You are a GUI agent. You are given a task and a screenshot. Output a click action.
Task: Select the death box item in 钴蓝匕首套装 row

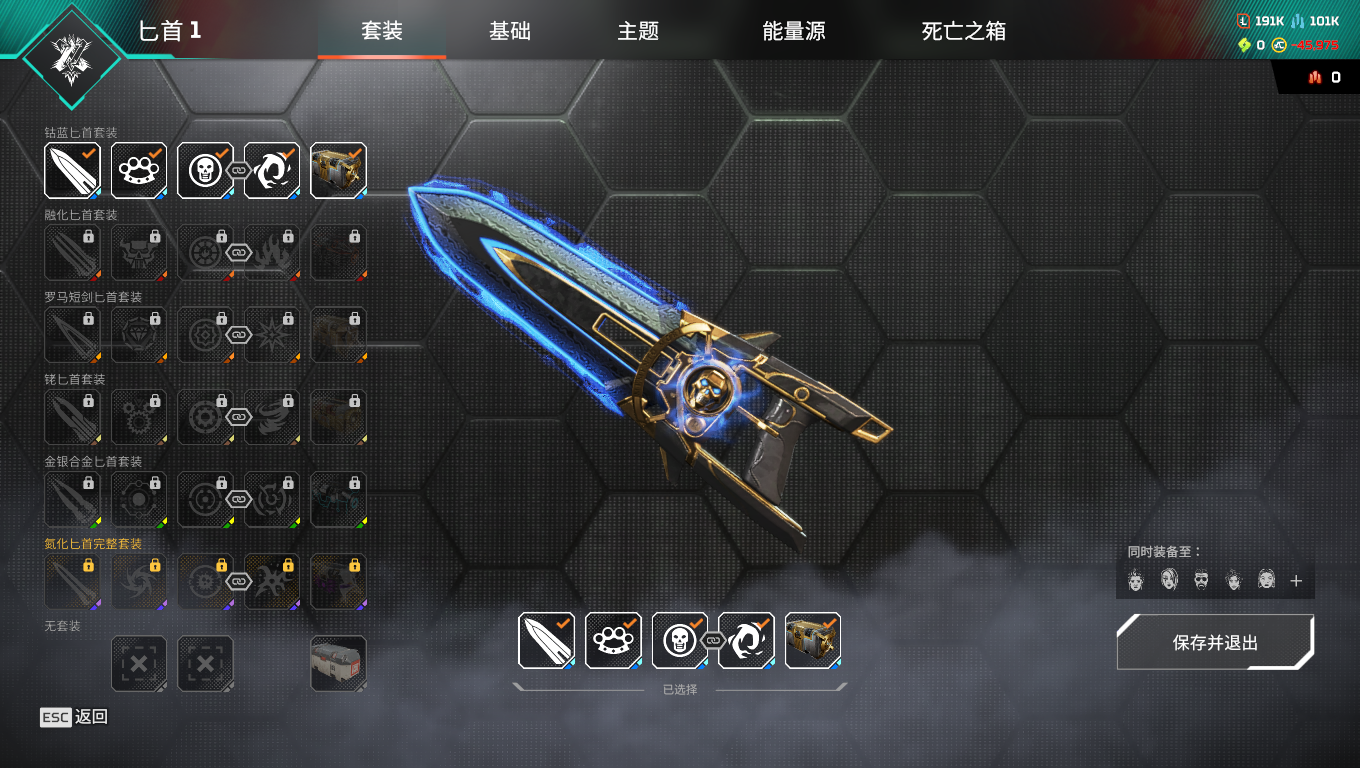tap(338, 170)
